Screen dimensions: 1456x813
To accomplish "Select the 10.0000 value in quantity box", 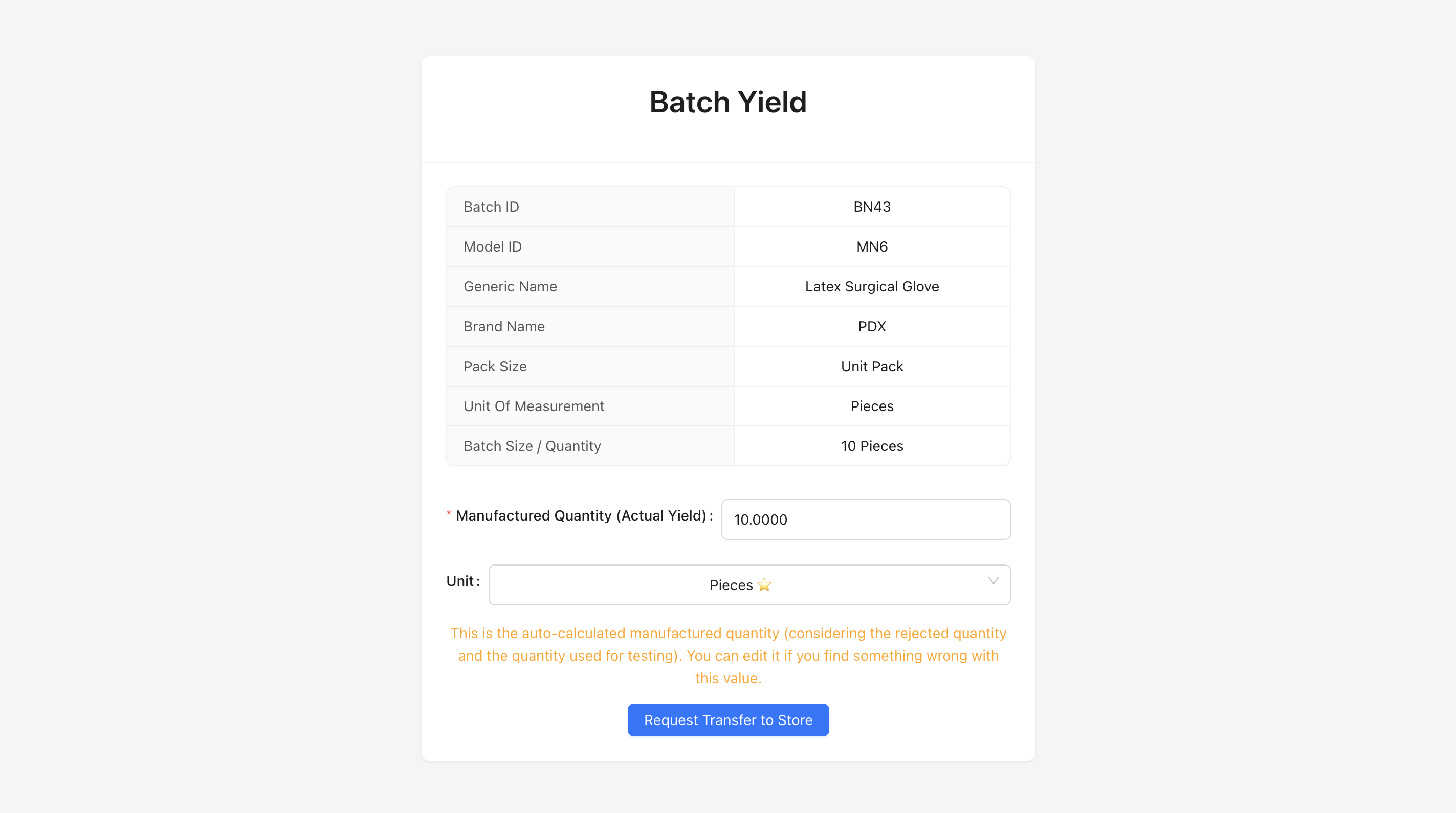I will pyautogui.click(x=760, y=519).
